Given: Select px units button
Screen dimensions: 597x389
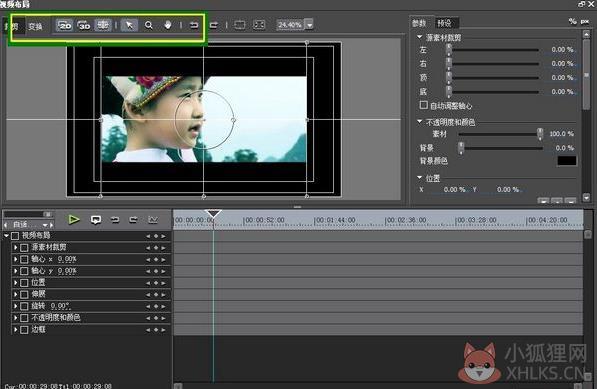Looking at the screenshot, I should [x=585, y=22].
